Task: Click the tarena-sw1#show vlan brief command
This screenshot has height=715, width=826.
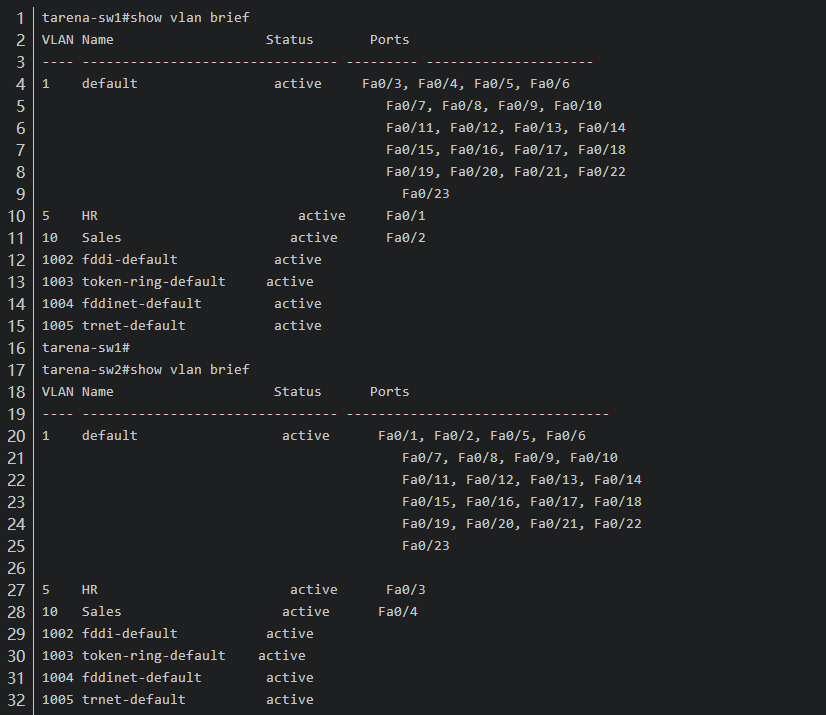Action: point(146,18)
